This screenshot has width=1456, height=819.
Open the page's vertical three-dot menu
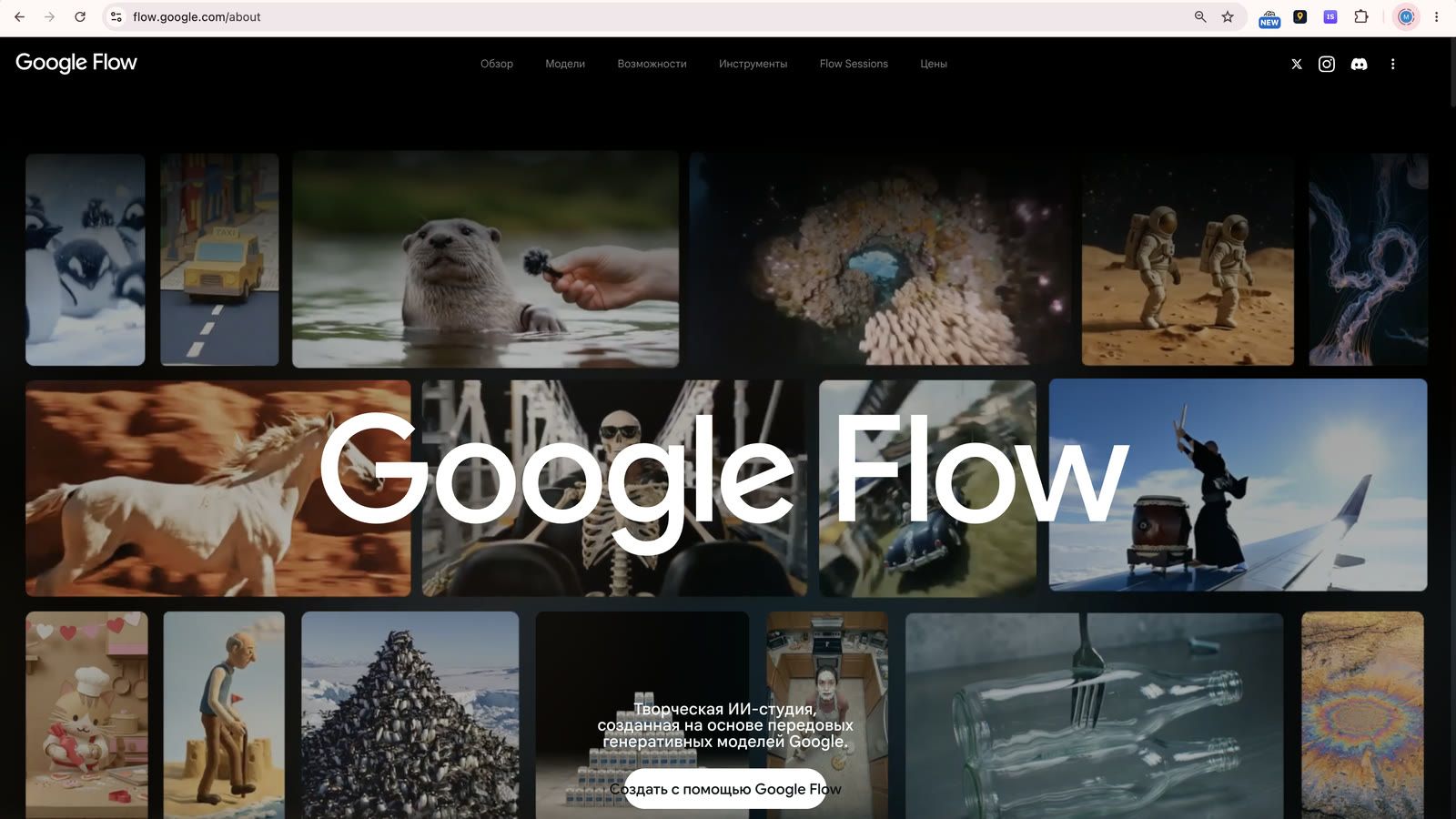[x=1392, y=64]
